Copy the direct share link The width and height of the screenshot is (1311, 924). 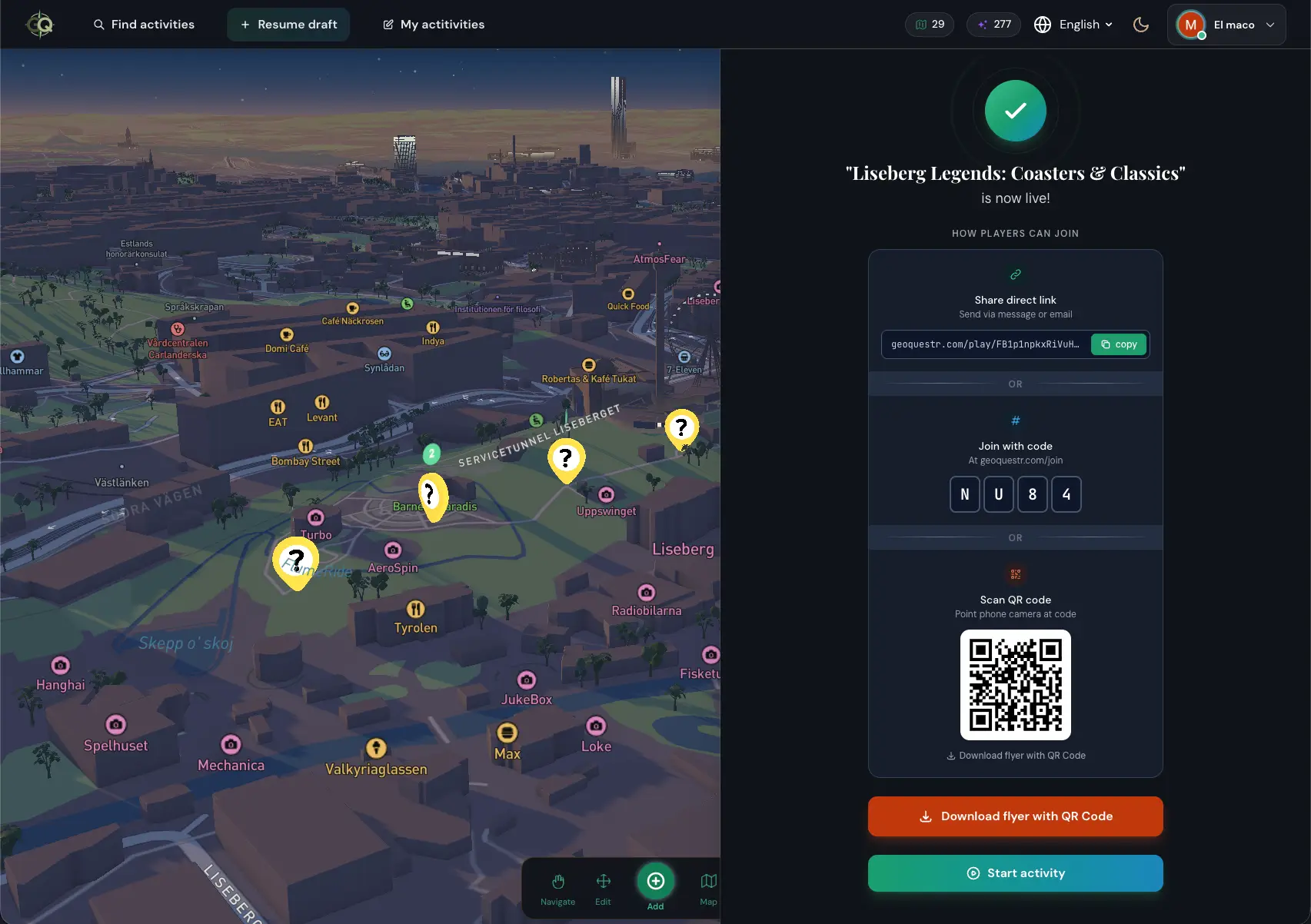tap(1118, 344)
